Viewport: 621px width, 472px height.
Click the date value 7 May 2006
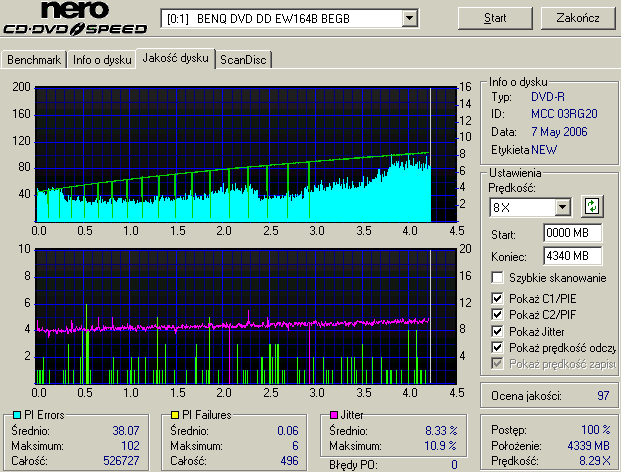559,131
